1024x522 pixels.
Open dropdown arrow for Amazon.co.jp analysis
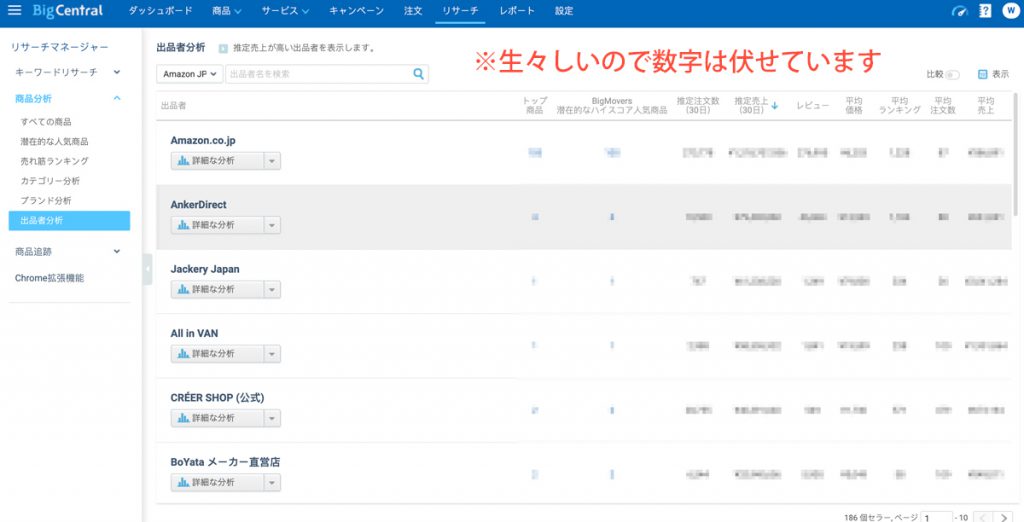point(272,161)
